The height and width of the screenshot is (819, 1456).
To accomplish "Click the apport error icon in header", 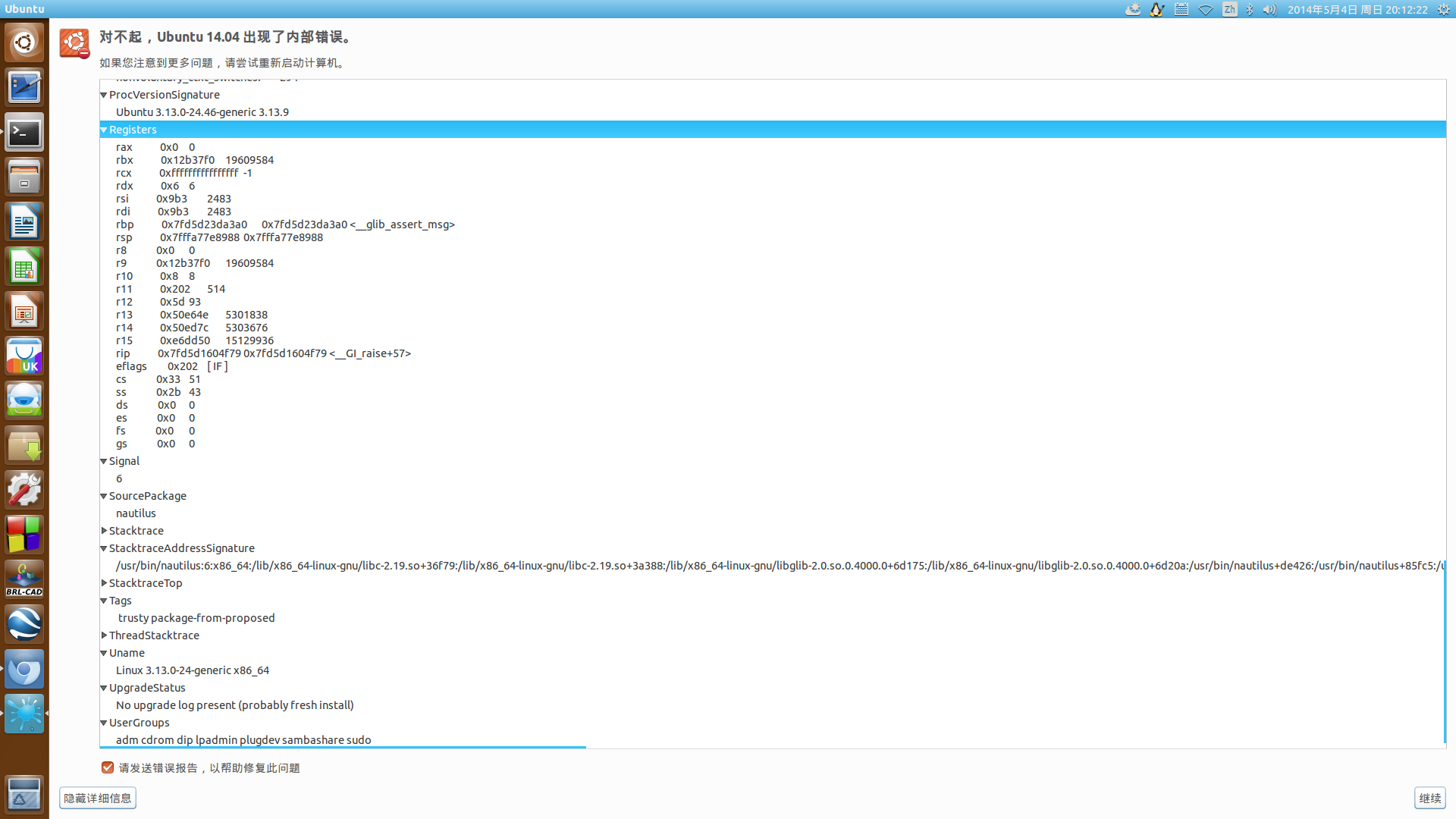I will (x=74, y=43).
